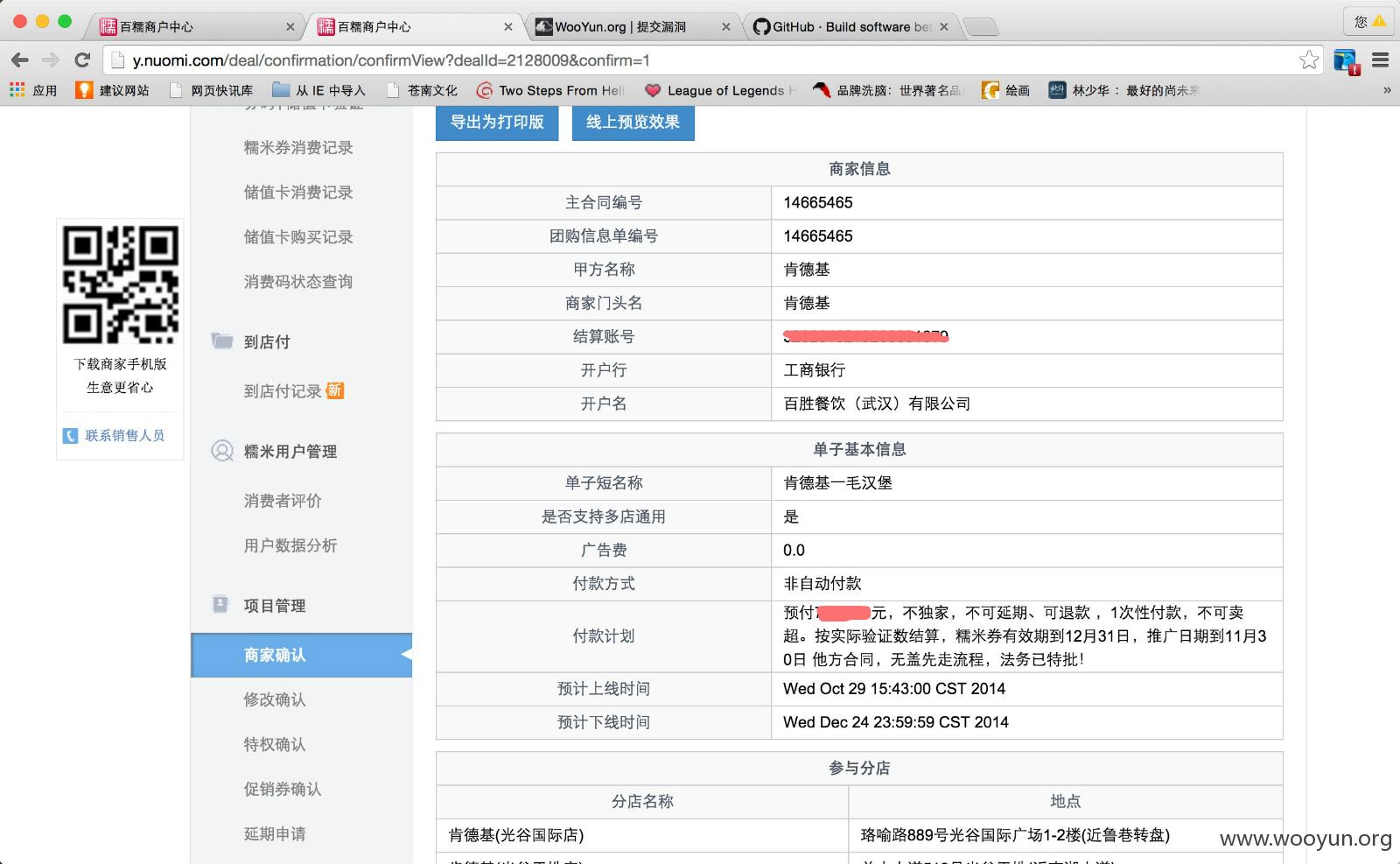
Task: Open 储值卡购买记录 in the sidebar
Action: [x=298, y=237]
